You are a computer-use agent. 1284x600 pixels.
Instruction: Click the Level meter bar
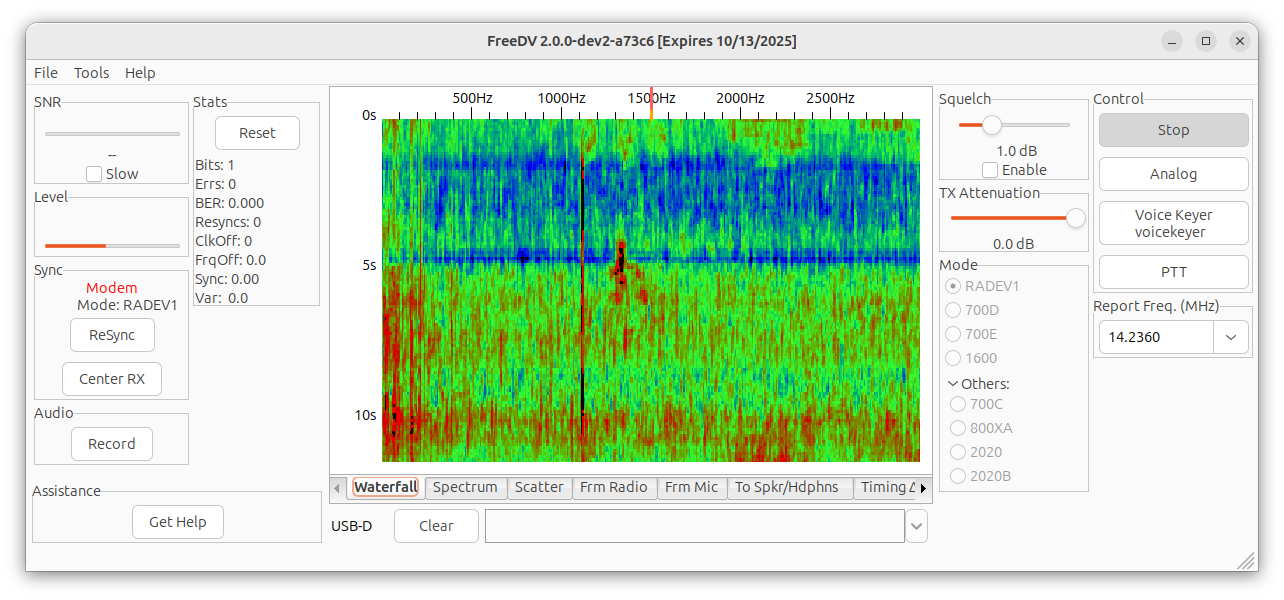pos(112,245)
